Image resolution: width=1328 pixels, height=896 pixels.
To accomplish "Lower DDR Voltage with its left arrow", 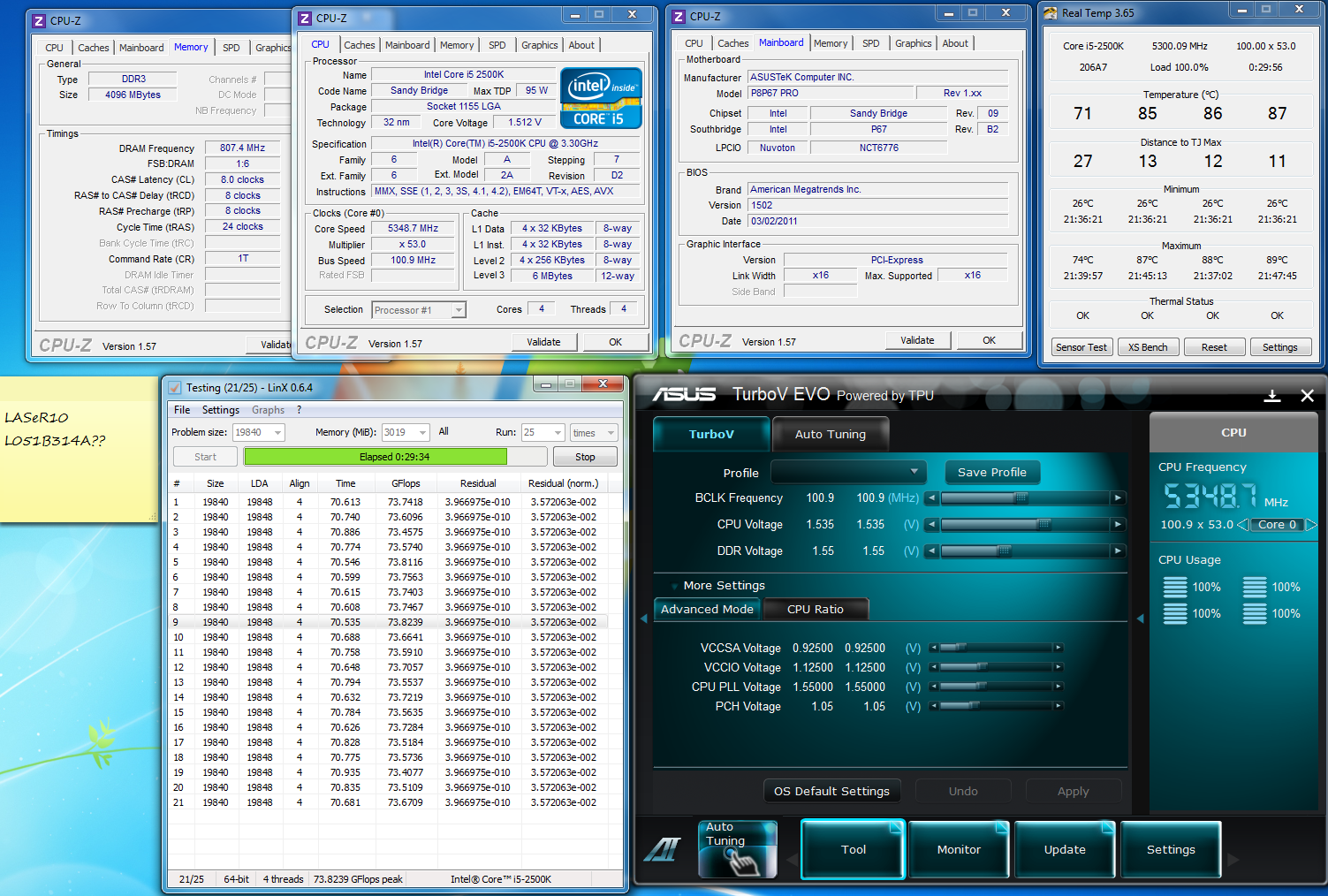I will 931,551.
